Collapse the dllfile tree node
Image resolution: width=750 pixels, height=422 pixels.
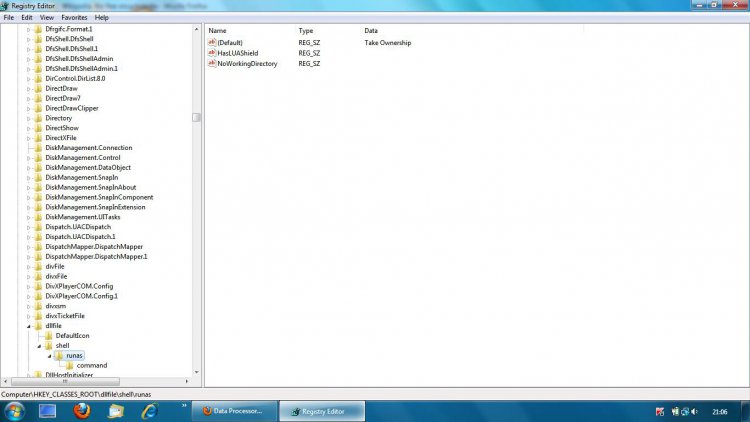coord(28,325)
